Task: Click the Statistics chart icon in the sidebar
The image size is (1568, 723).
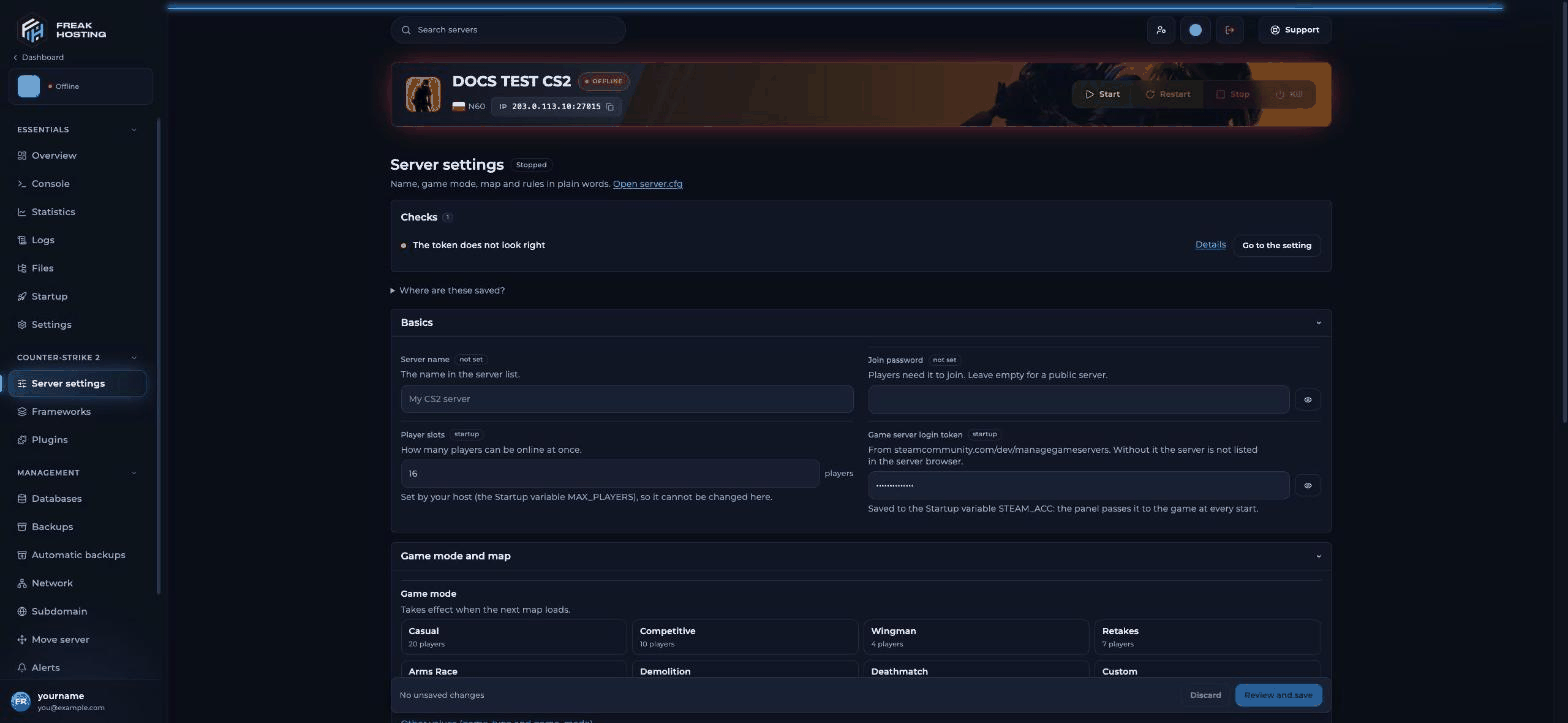Action: [x=22, y=212]
